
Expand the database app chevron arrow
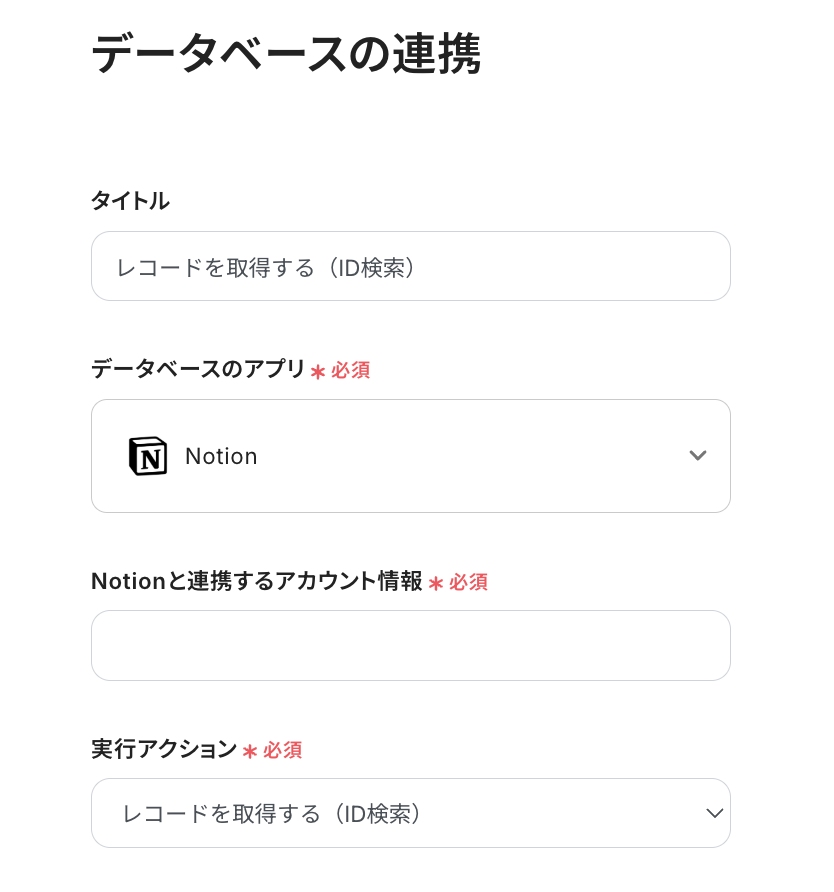[x=698, y=456]
